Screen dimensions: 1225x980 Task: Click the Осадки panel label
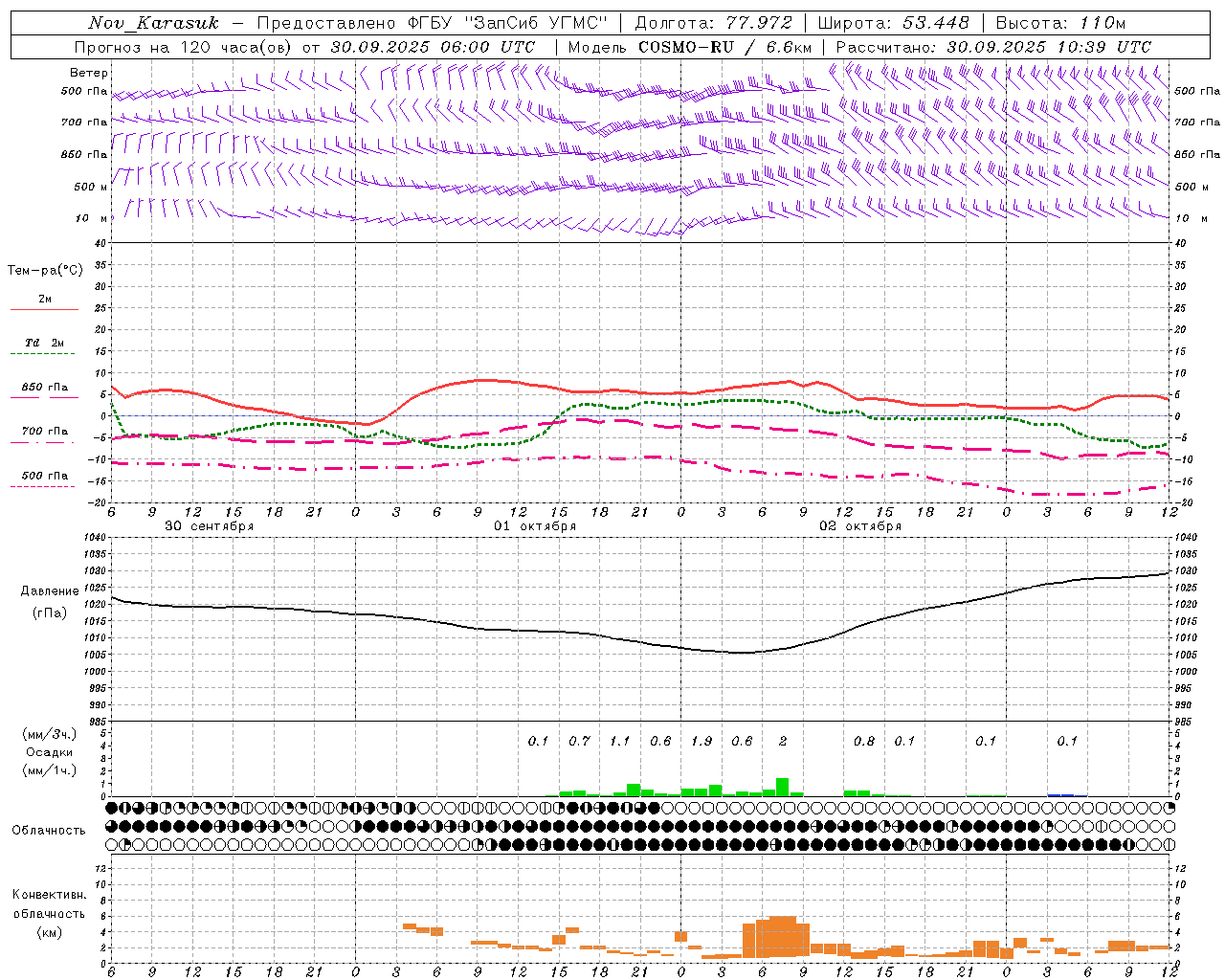coord(50,752)
